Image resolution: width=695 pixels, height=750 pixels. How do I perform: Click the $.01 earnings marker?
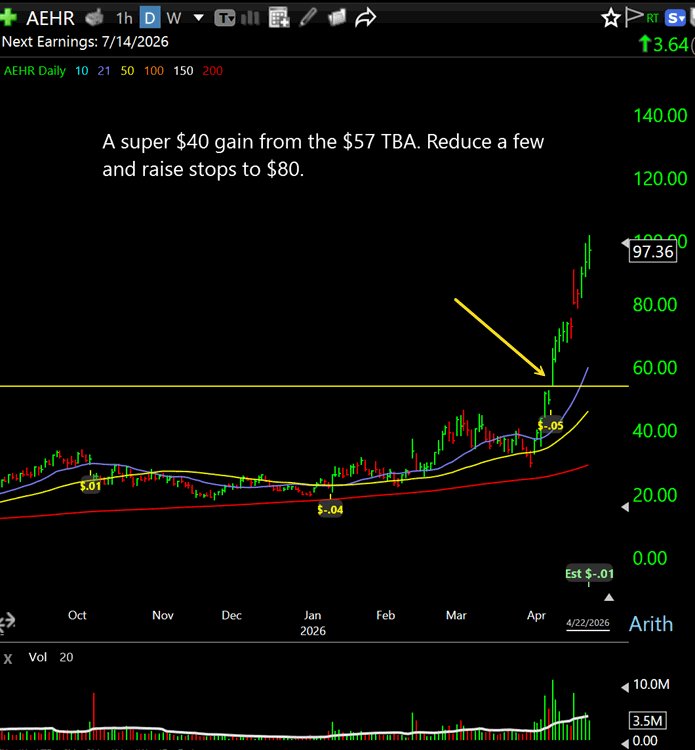pyautogui.click(x=90, y=486)
